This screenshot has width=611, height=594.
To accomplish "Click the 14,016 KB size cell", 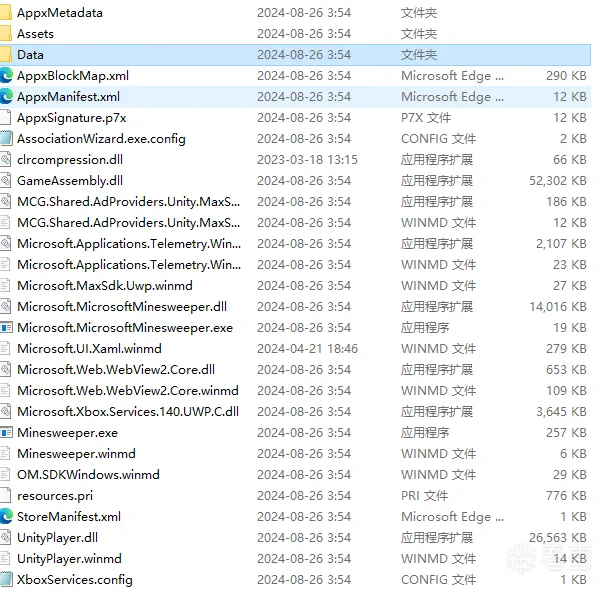I will click(x=558, y=307).
